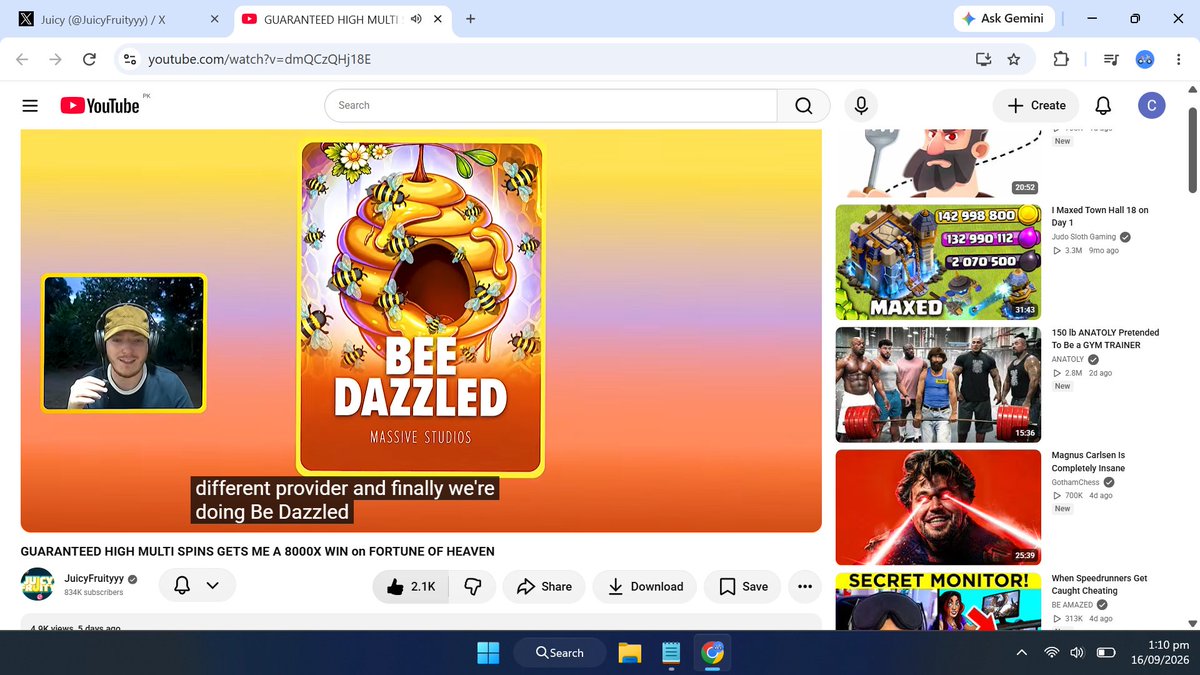Close the Juicy X tab
The image size is (1200, 675).
click(216, 19)
